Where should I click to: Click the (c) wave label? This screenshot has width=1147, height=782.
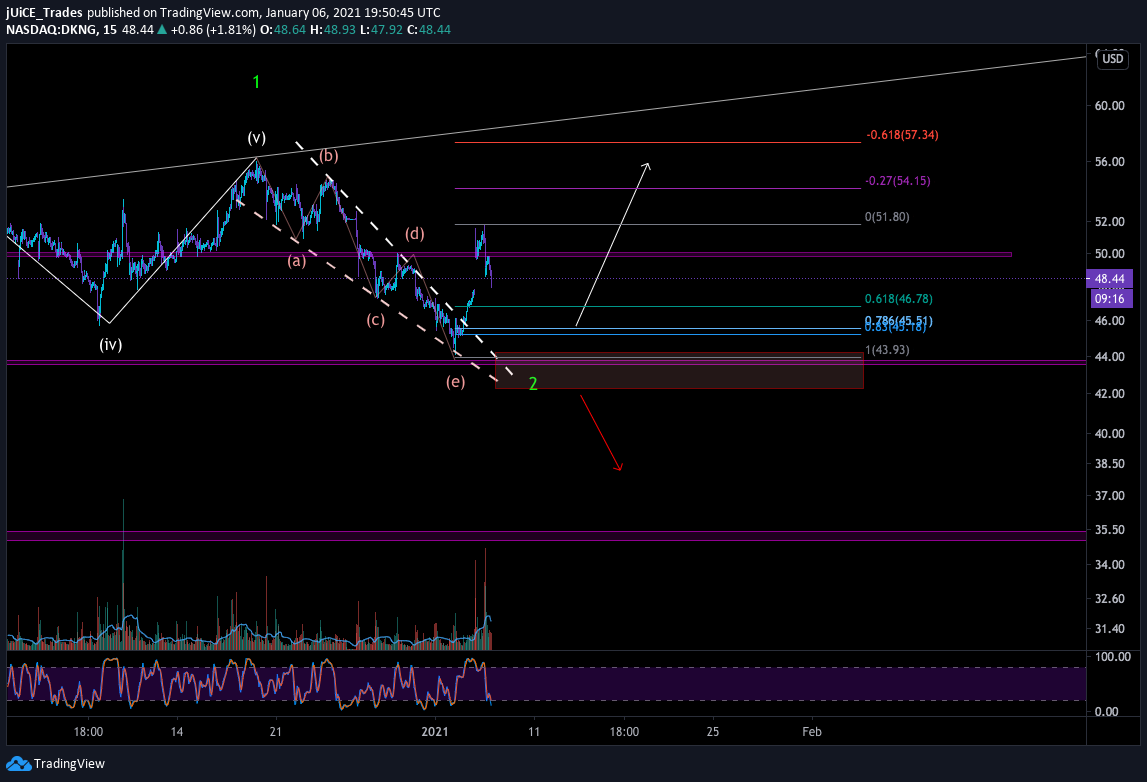375,320
